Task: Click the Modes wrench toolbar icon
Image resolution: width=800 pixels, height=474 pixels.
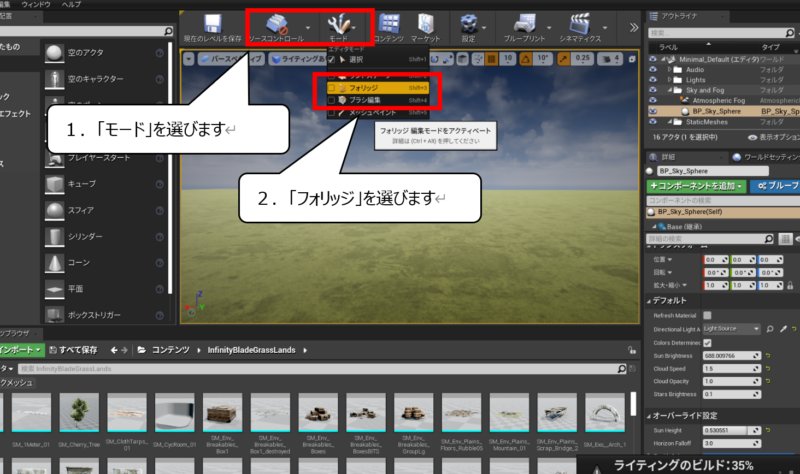Action: [x=338, y=24]
